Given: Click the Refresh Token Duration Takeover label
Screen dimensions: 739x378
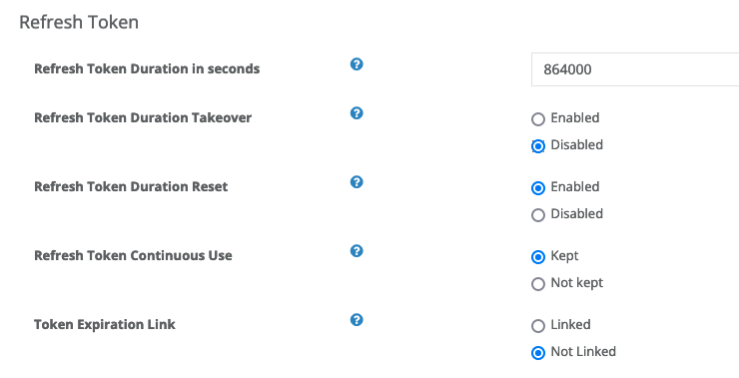Looking at the screenshot, I should (143, 118).
